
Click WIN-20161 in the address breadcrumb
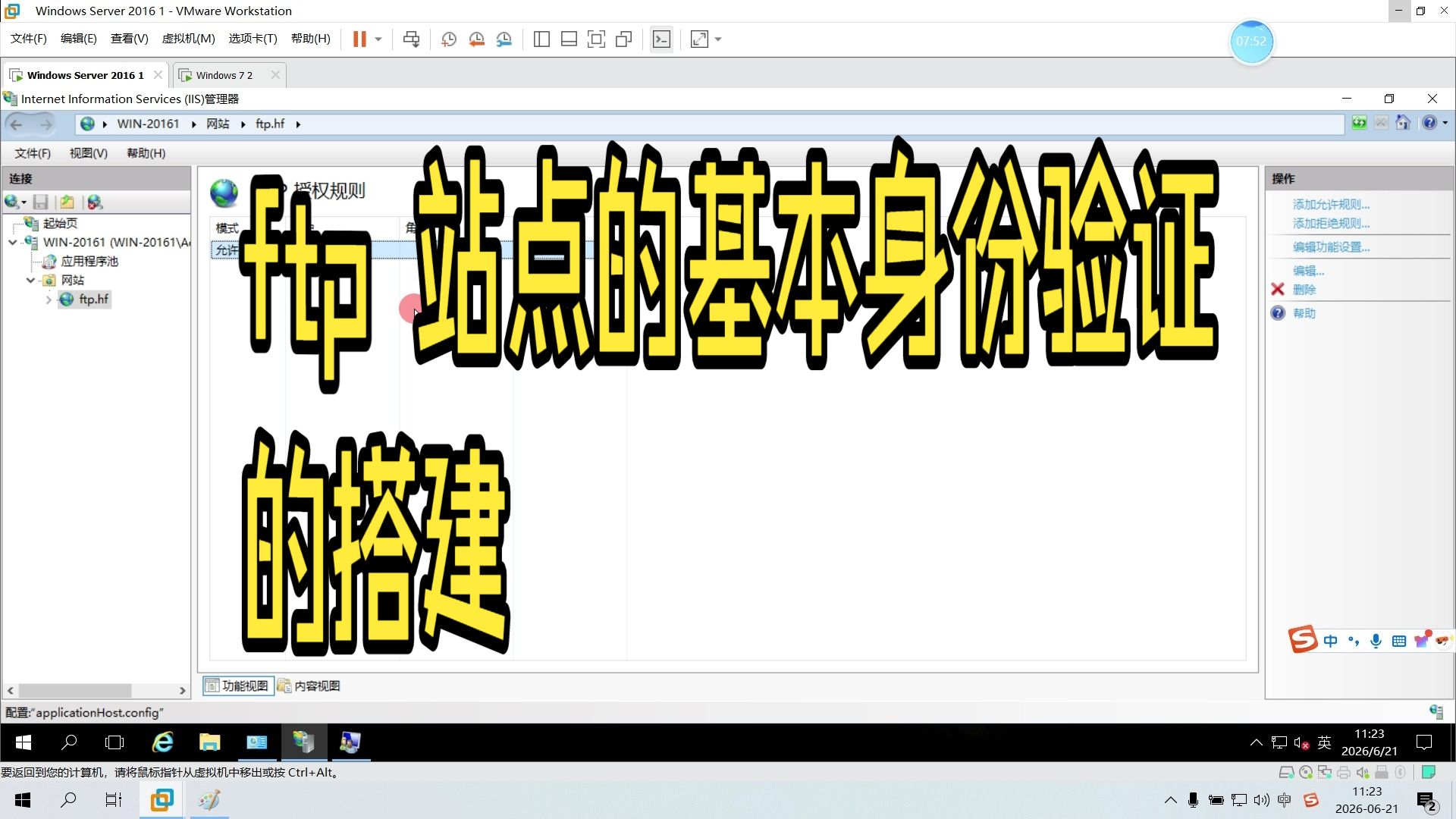[148, 124]
